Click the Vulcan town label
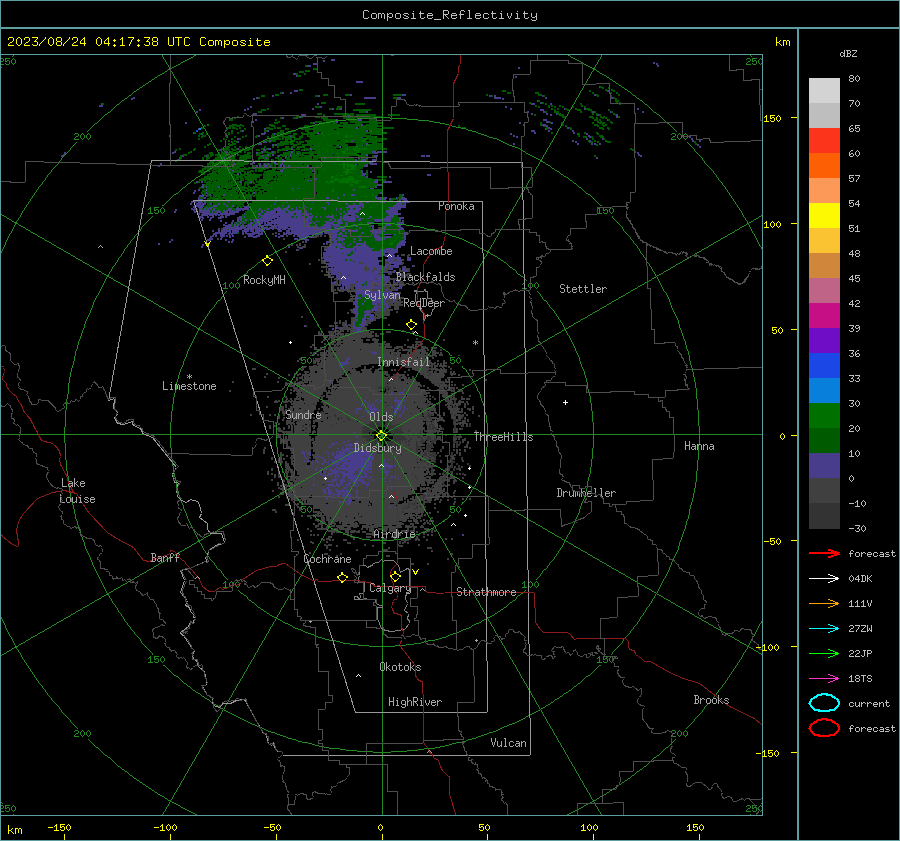The width and height of the screenshot is (900, 841). (x=508, y=743)
